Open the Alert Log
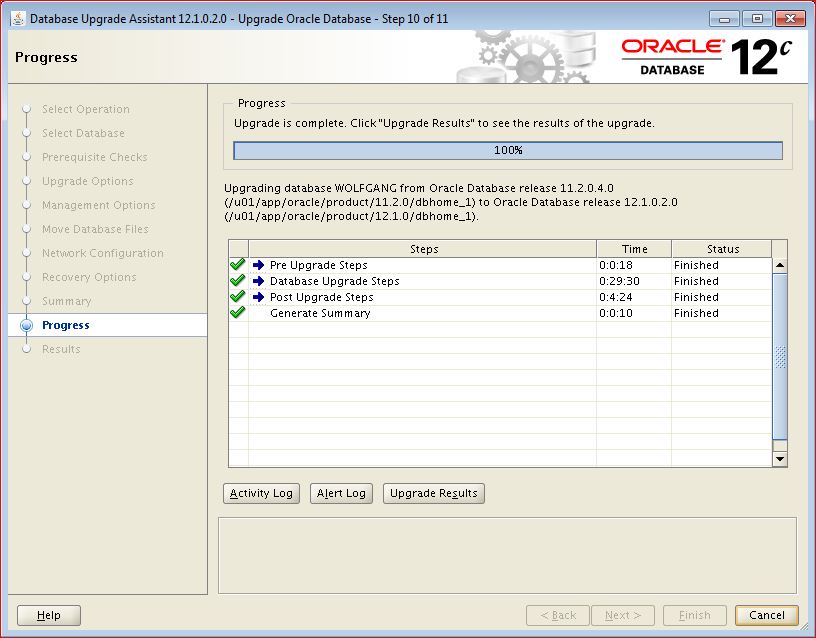816x638 pixels. pos(341,493)
